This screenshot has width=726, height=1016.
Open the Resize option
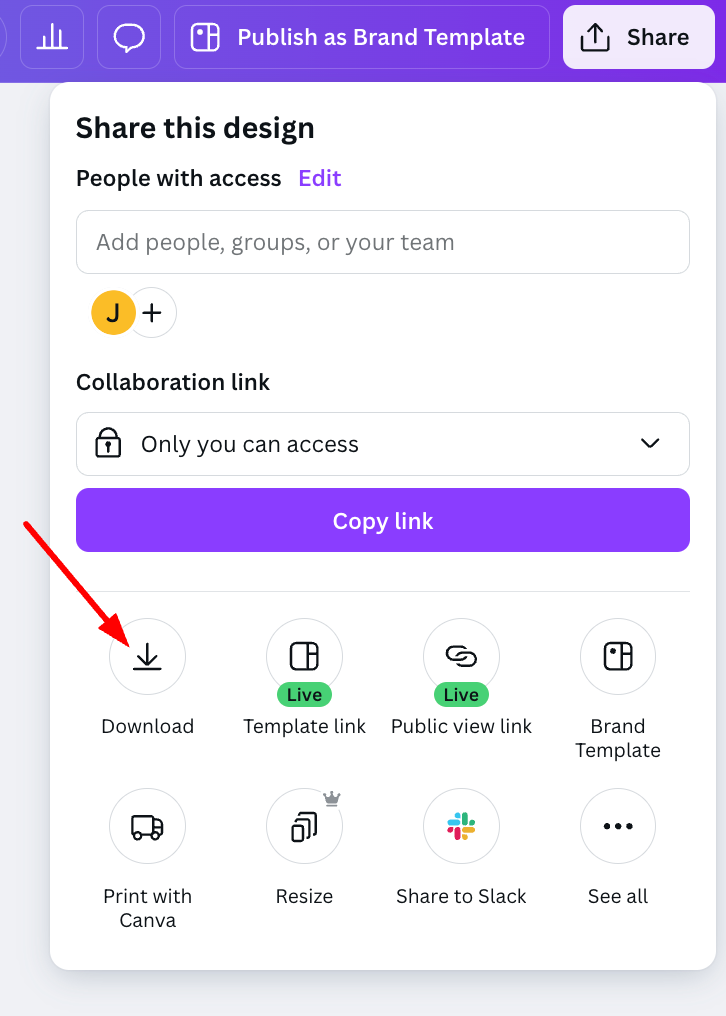304,826
